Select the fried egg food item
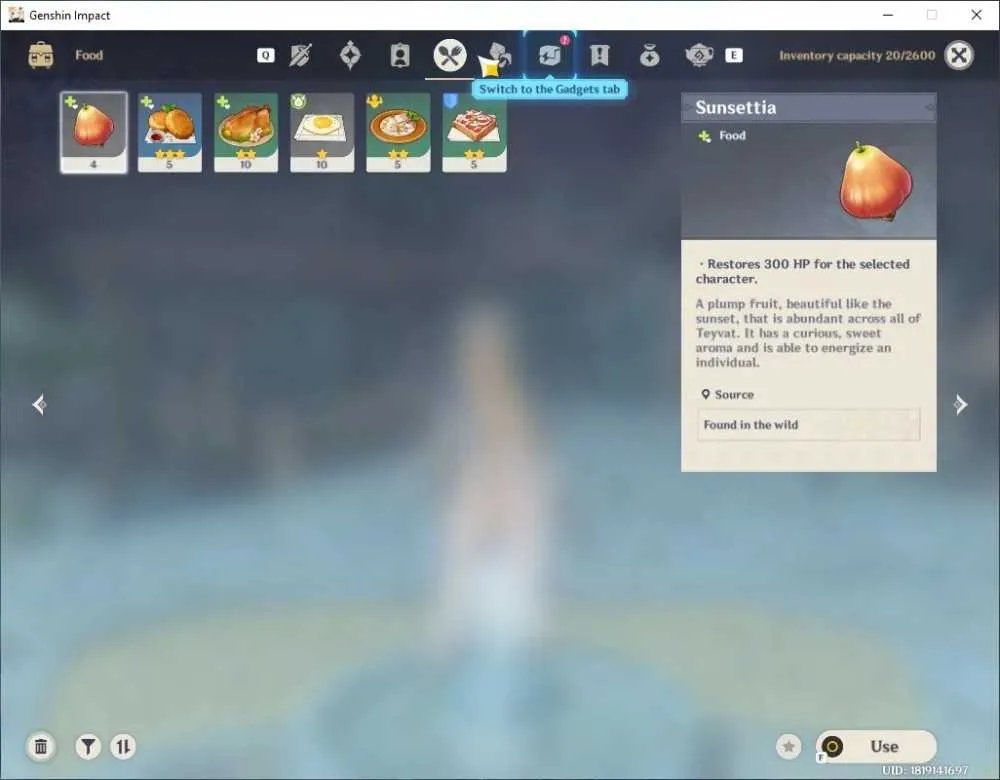The image size is (1000, 780). (322, 132)
